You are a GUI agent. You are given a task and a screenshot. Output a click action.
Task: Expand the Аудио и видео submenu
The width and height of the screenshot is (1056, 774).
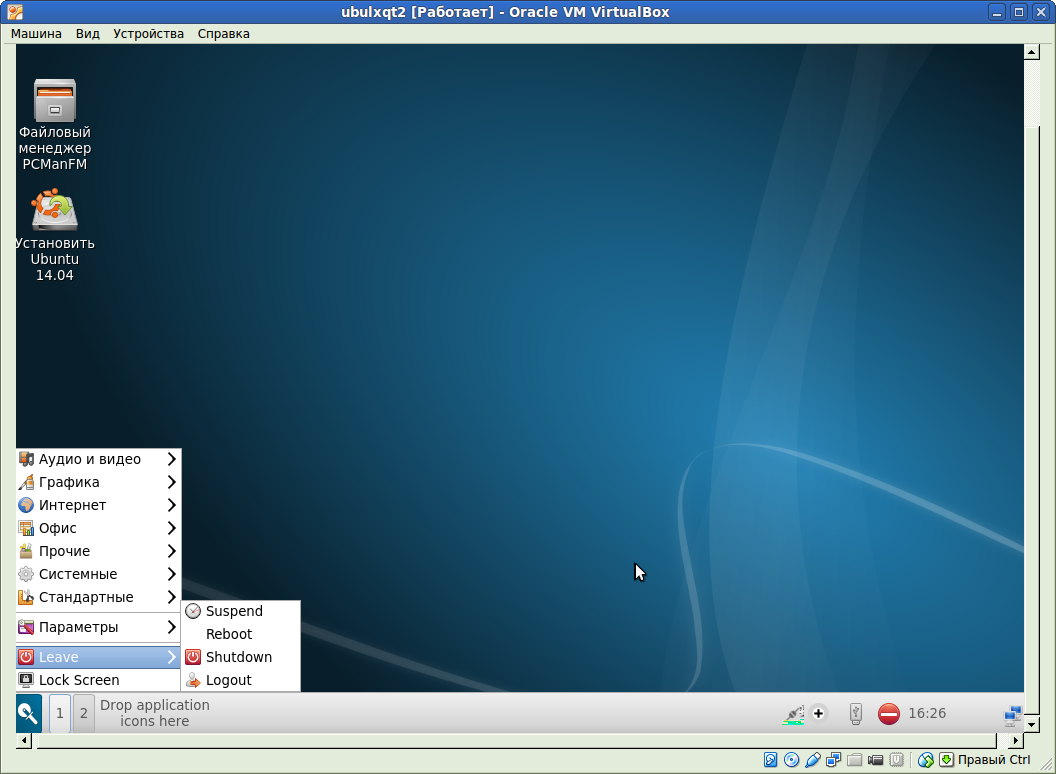tap(98, 459)
